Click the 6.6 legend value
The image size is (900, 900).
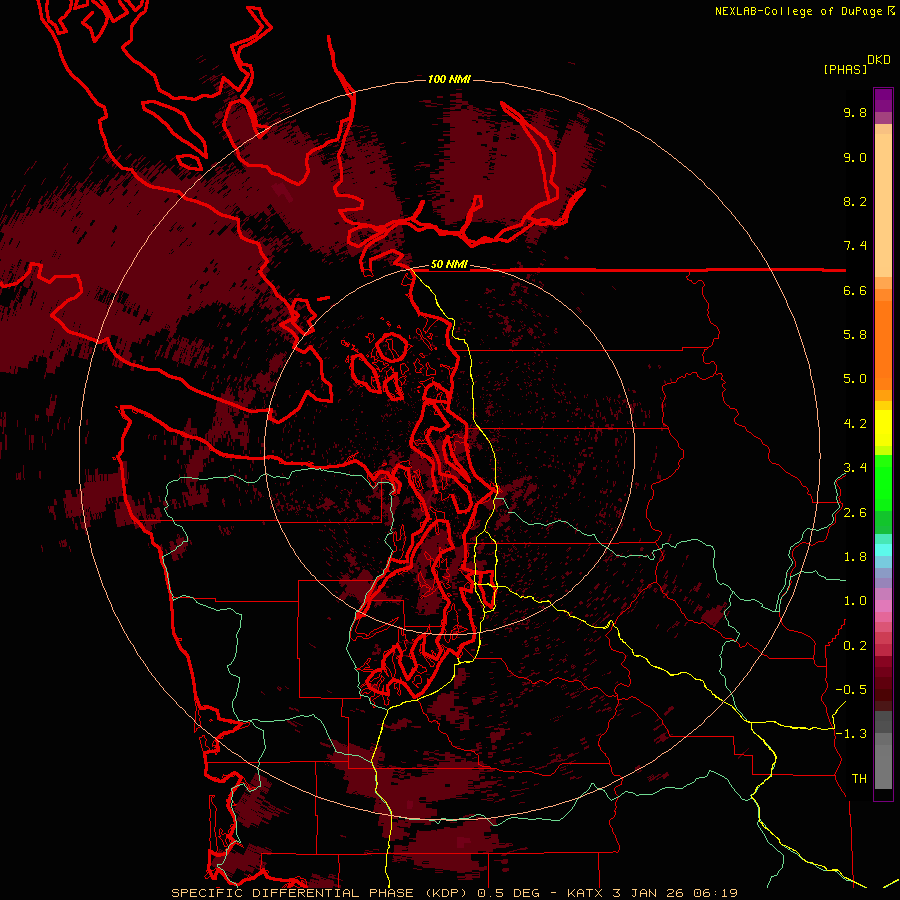pos(855,290)
